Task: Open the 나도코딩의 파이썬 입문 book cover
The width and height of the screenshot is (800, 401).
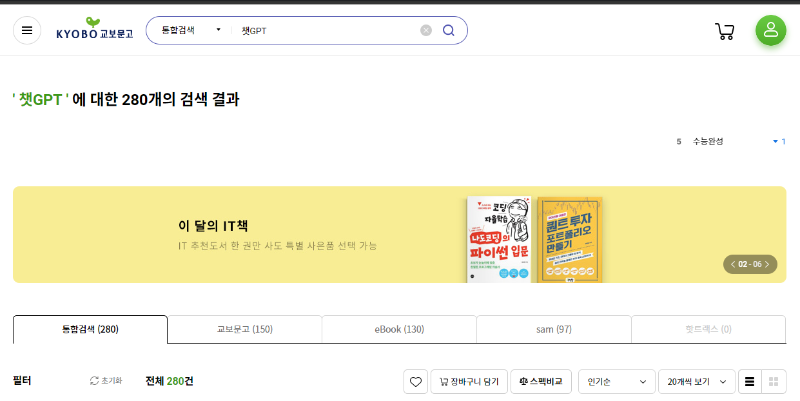Action: point(498,239)
